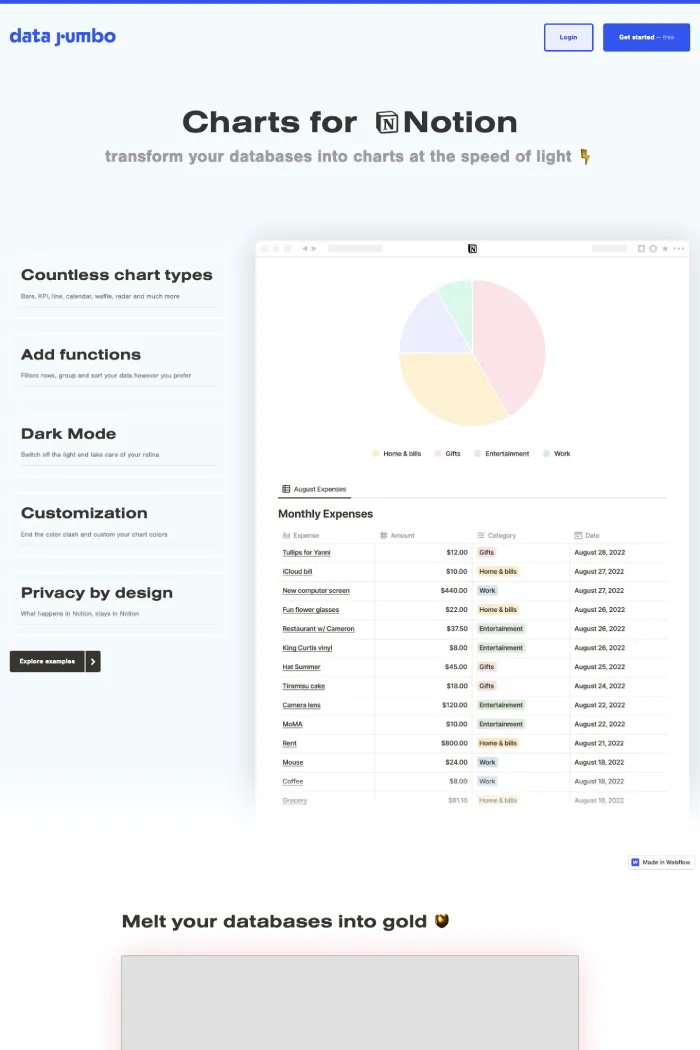The height and width of the screenshot is (1050, 700).
Task: Click the Webflow icon on the Made in Webflow badge
Action: click(636, 862)
